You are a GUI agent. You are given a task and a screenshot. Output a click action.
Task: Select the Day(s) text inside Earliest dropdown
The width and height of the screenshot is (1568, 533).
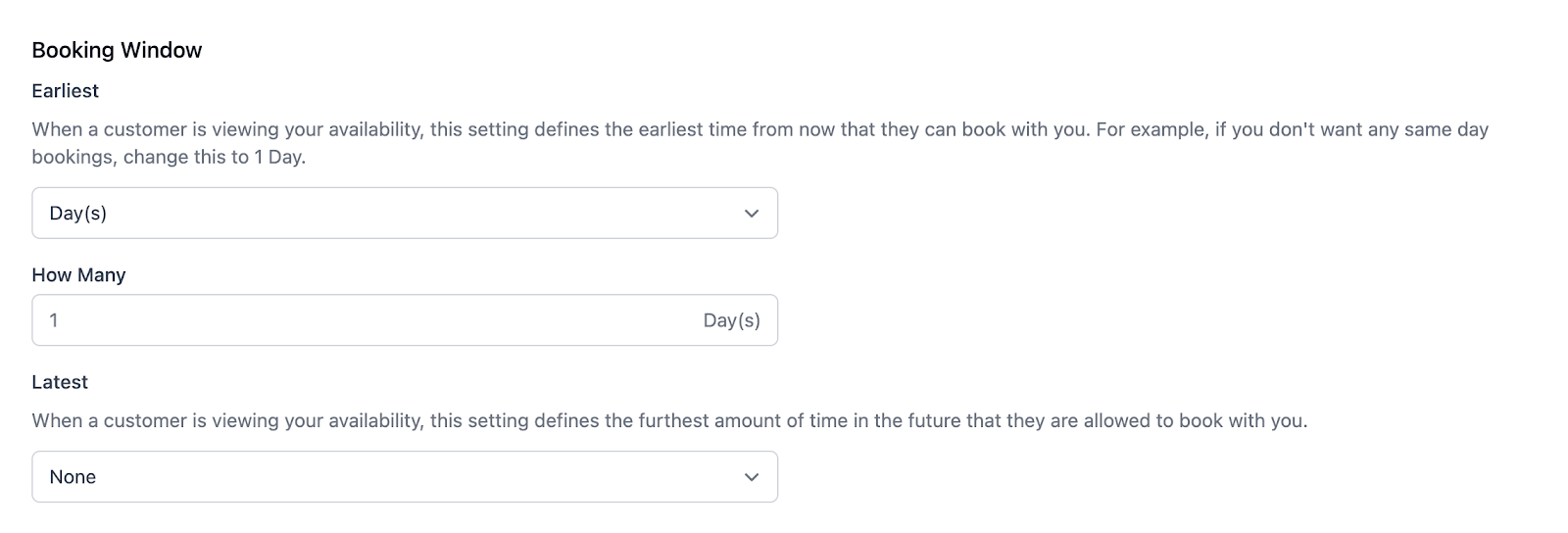[78, 214]
